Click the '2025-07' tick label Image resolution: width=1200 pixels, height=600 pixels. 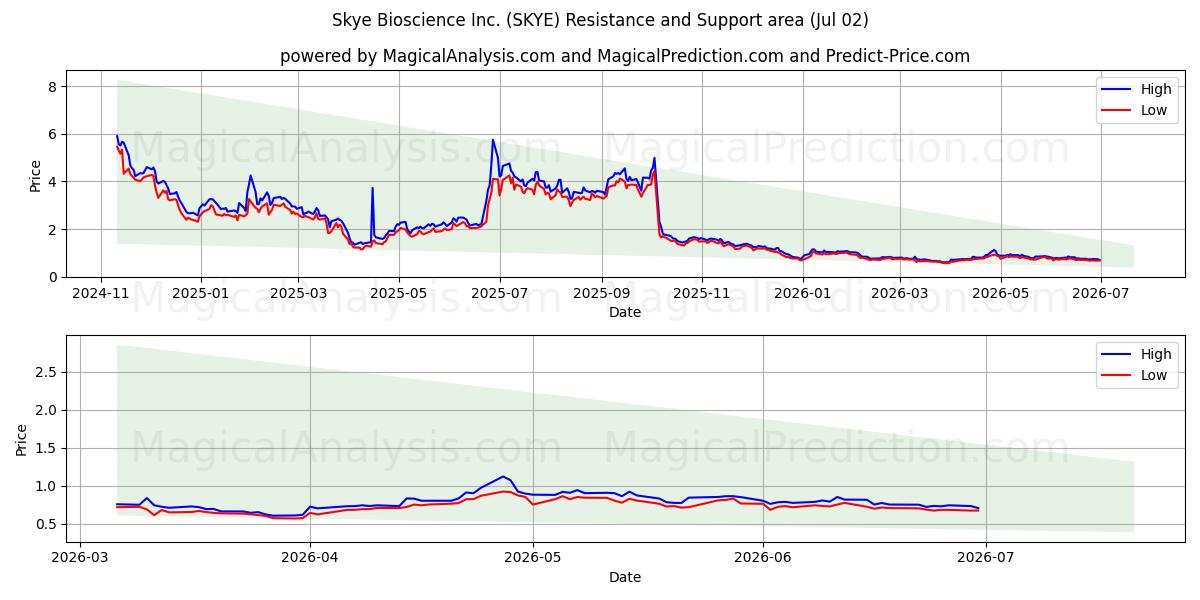pyautogui.click(x=500, y=294)
